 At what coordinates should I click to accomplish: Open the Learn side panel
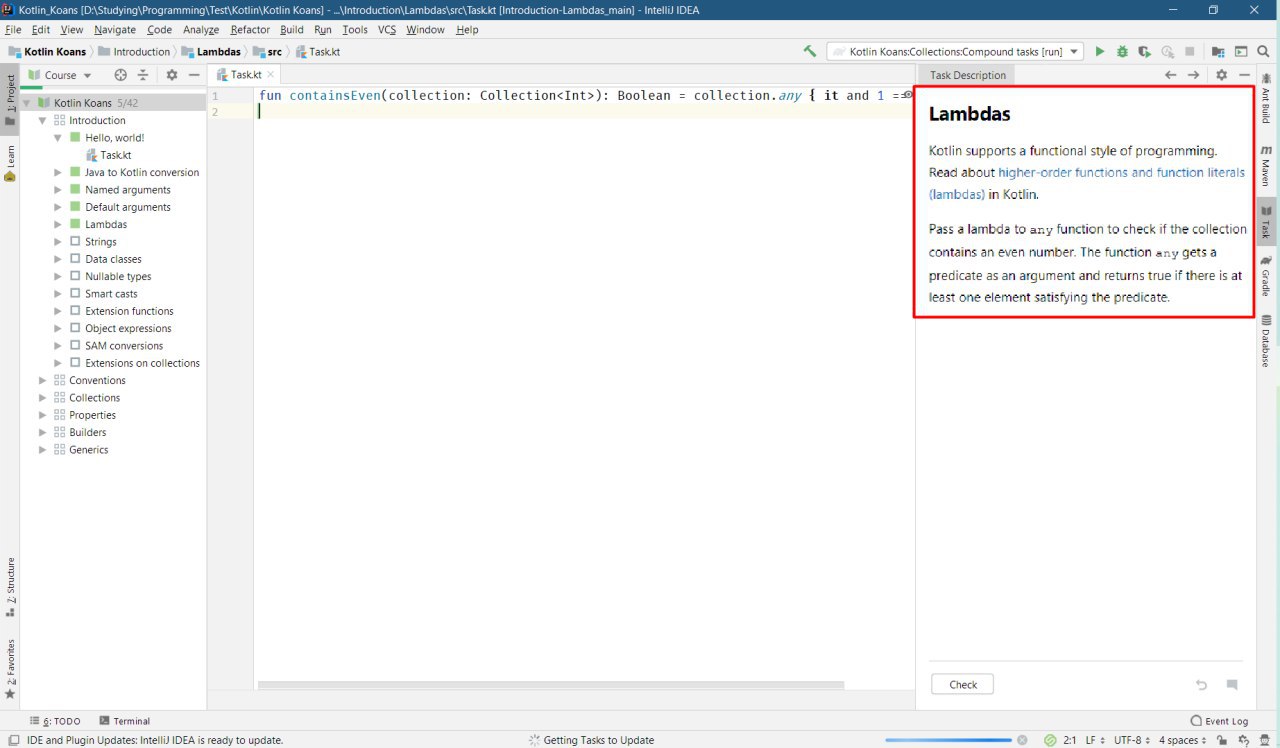pos(10,164)
